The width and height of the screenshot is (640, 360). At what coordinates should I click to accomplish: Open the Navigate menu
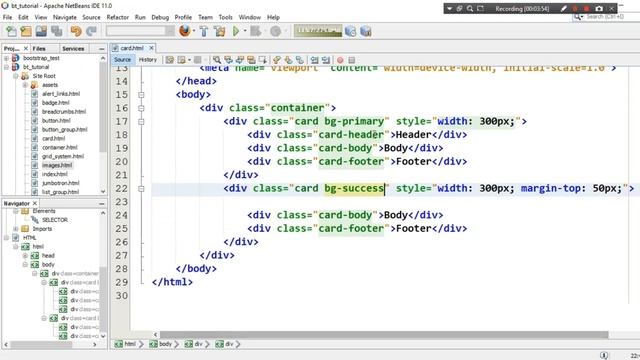click(x=64, y=17)
